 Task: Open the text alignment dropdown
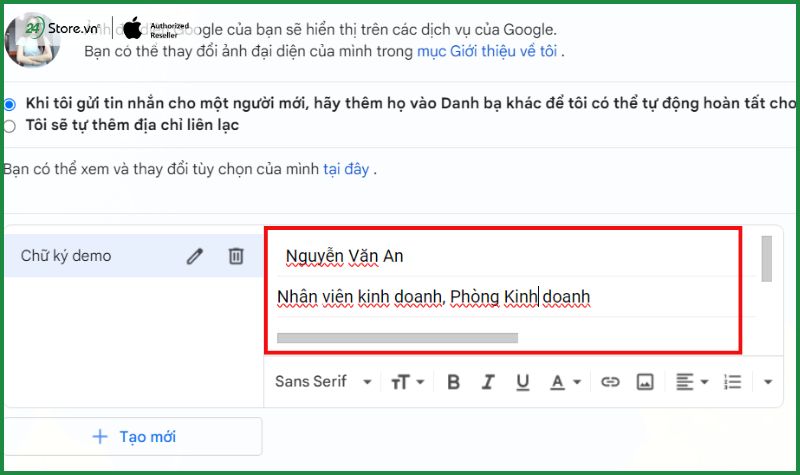point(692,382)
